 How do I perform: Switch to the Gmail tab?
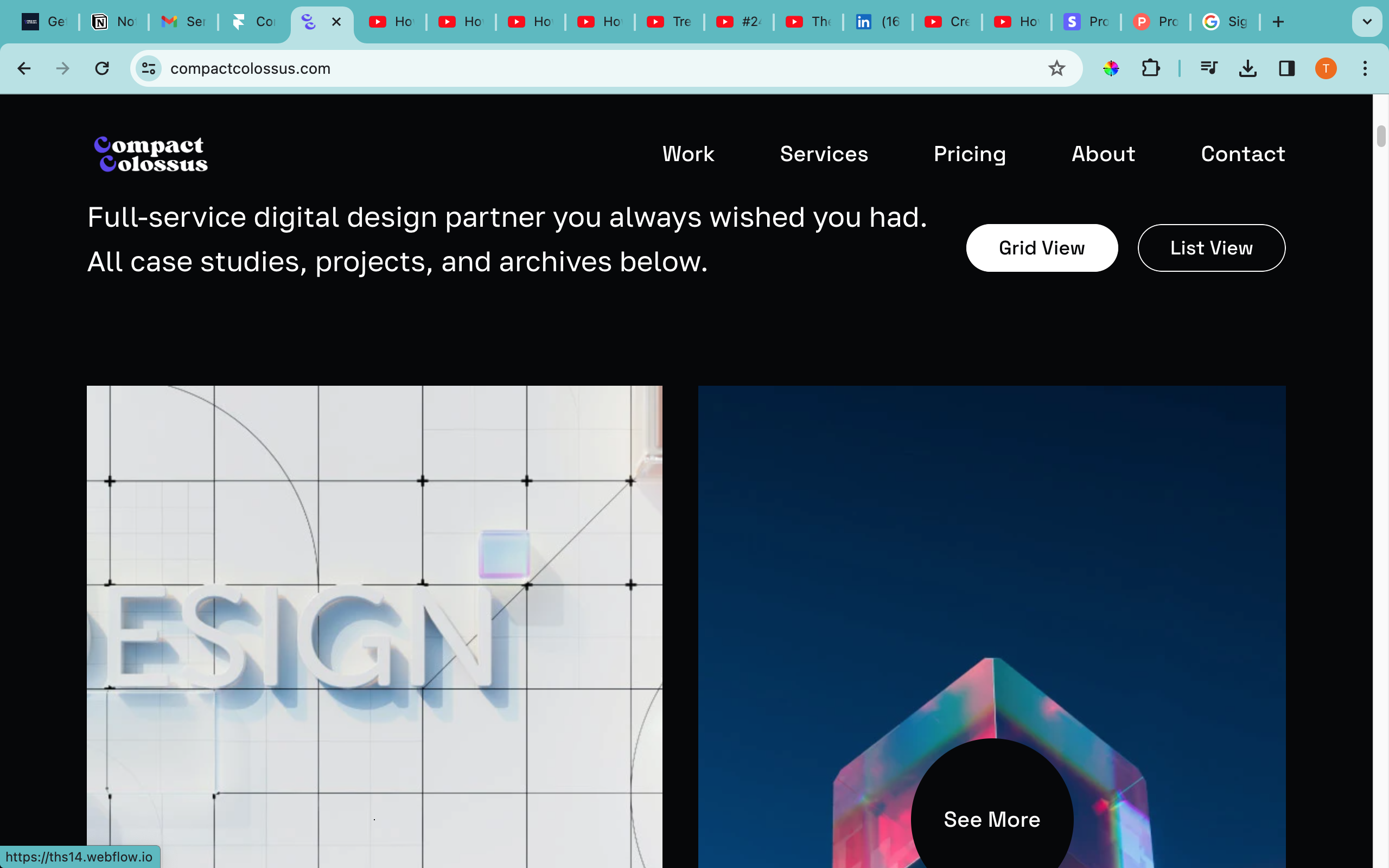183,22
